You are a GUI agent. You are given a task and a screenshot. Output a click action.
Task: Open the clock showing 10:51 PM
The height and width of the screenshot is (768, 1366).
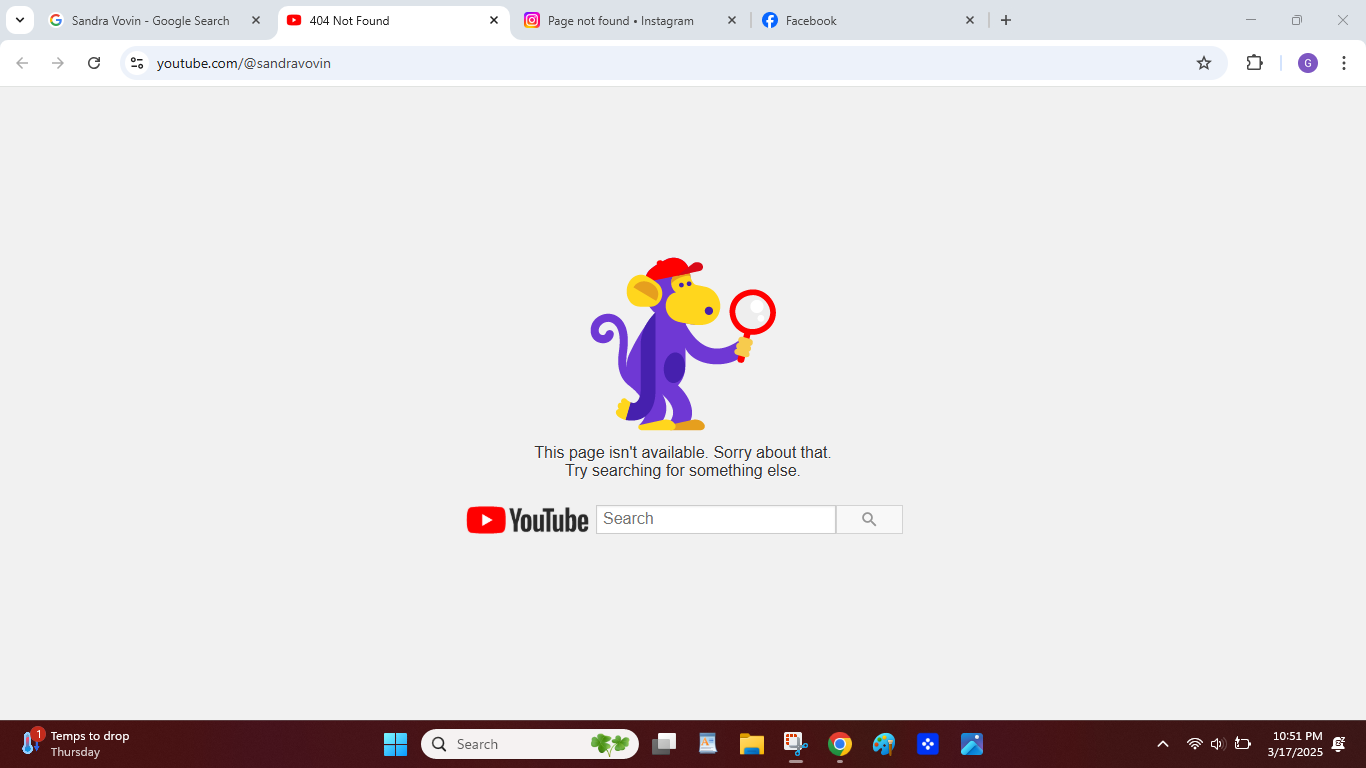point(1295,744)
